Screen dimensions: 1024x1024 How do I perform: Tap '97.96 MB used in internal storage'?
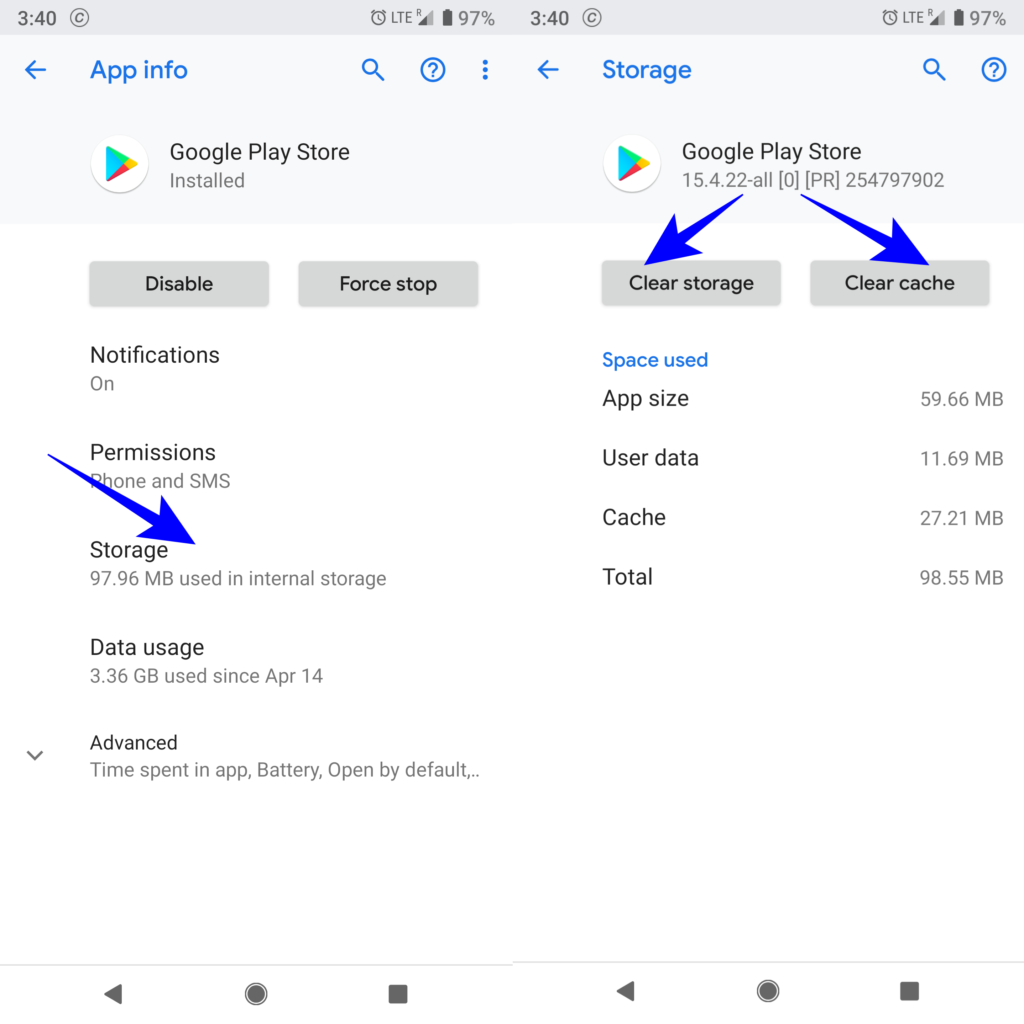click(238, 579)
